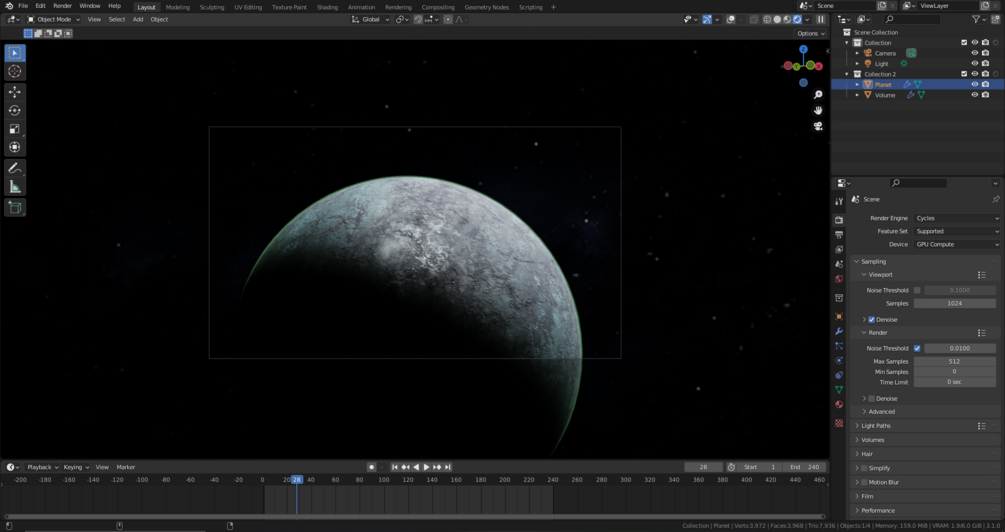Click the zoom viewport magnifier icon
This screenshot has height=532, width=1005.
coord(818,95)
